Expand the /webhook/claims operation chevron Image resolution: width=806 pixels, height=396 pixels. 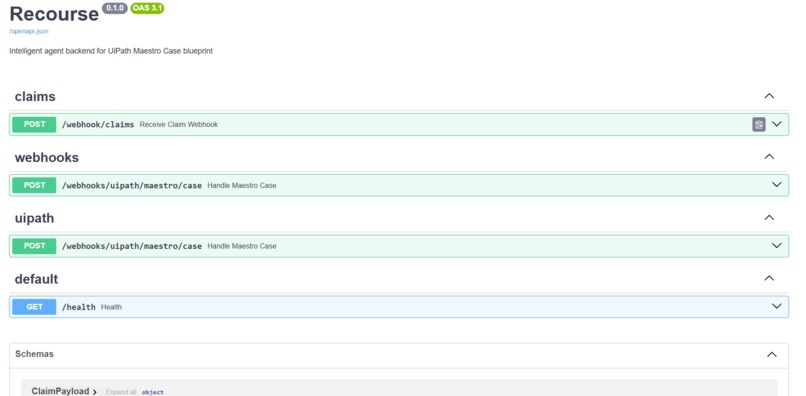pos(777,124)
